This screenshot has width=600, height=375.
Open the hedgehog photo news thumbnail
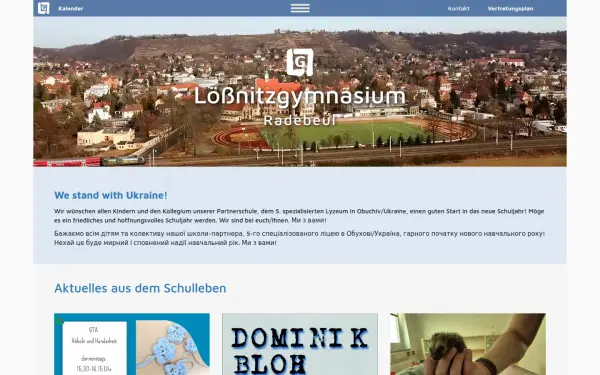tap(468, 344)
